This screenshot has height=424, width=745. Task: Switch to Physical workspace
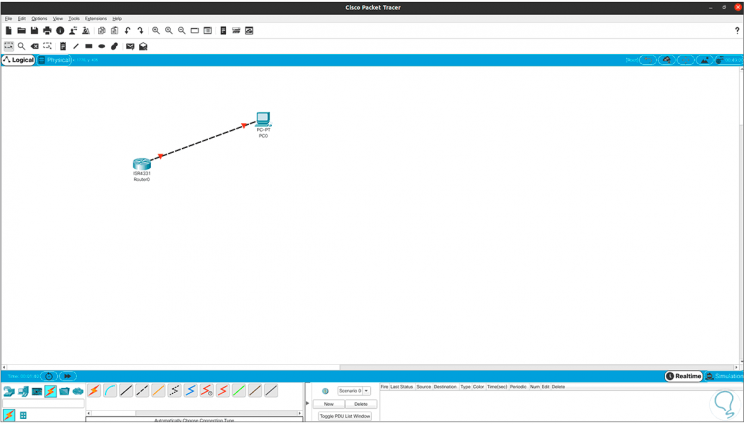pyautogui.click(x=54, y=60)
